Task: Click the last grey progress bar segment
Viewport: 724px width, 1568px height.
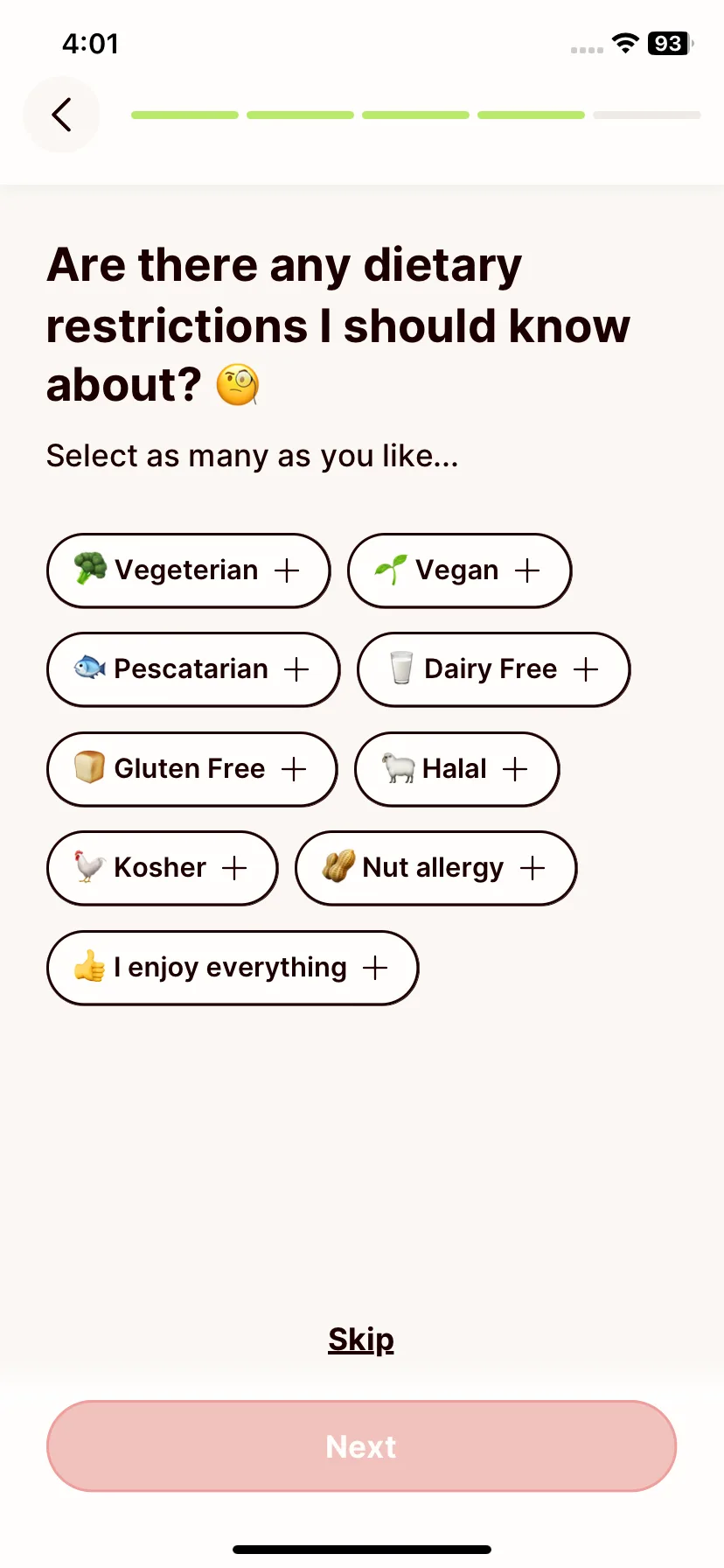Action: click(647, 115)
